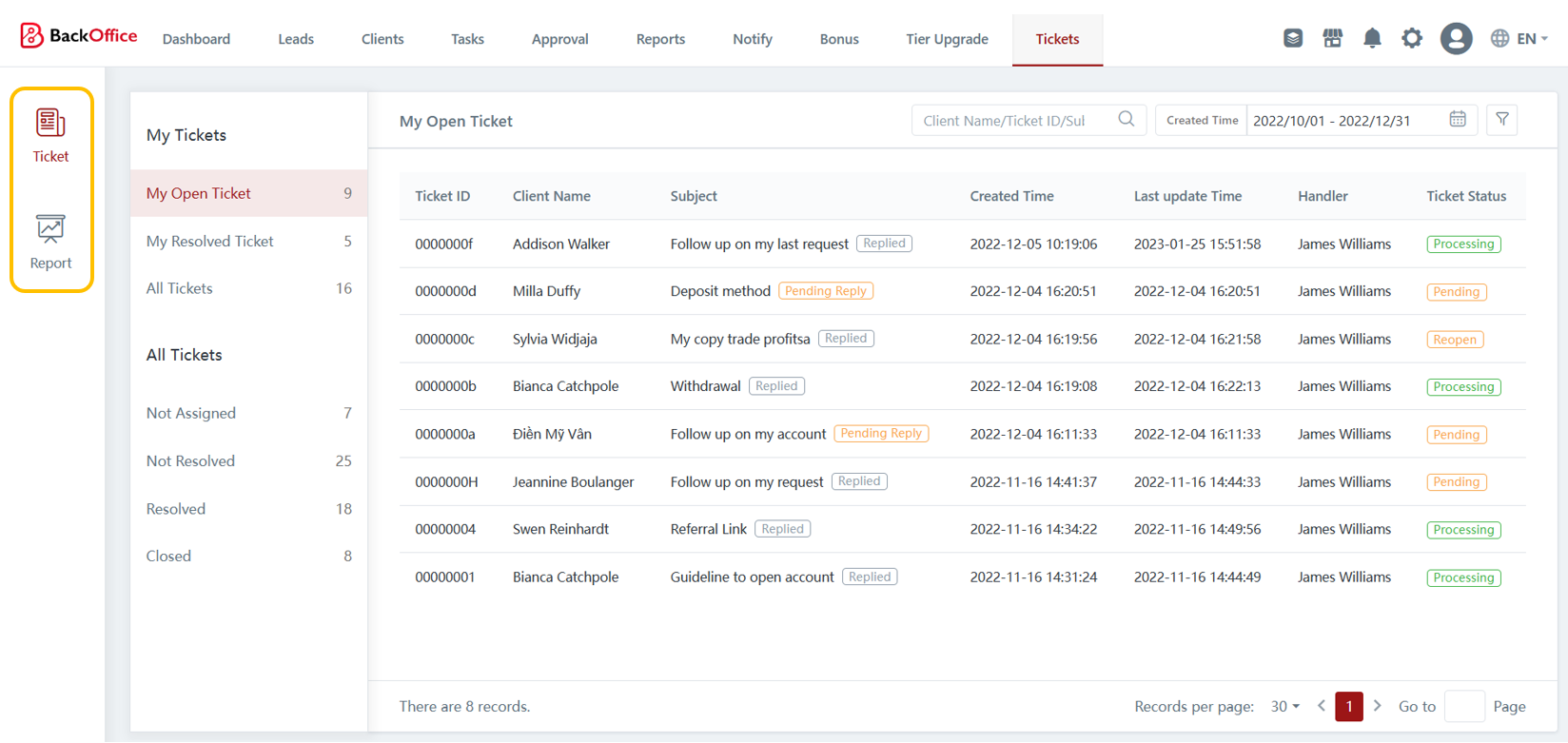Click the user profile avatar

click(1456, 38)
